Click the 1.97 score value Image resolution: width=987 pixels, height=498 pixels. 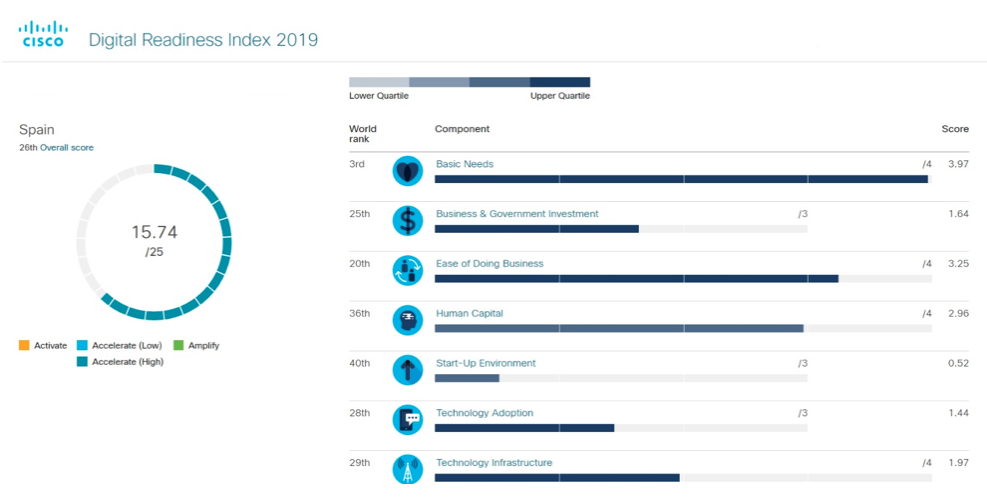pos(958,462)
